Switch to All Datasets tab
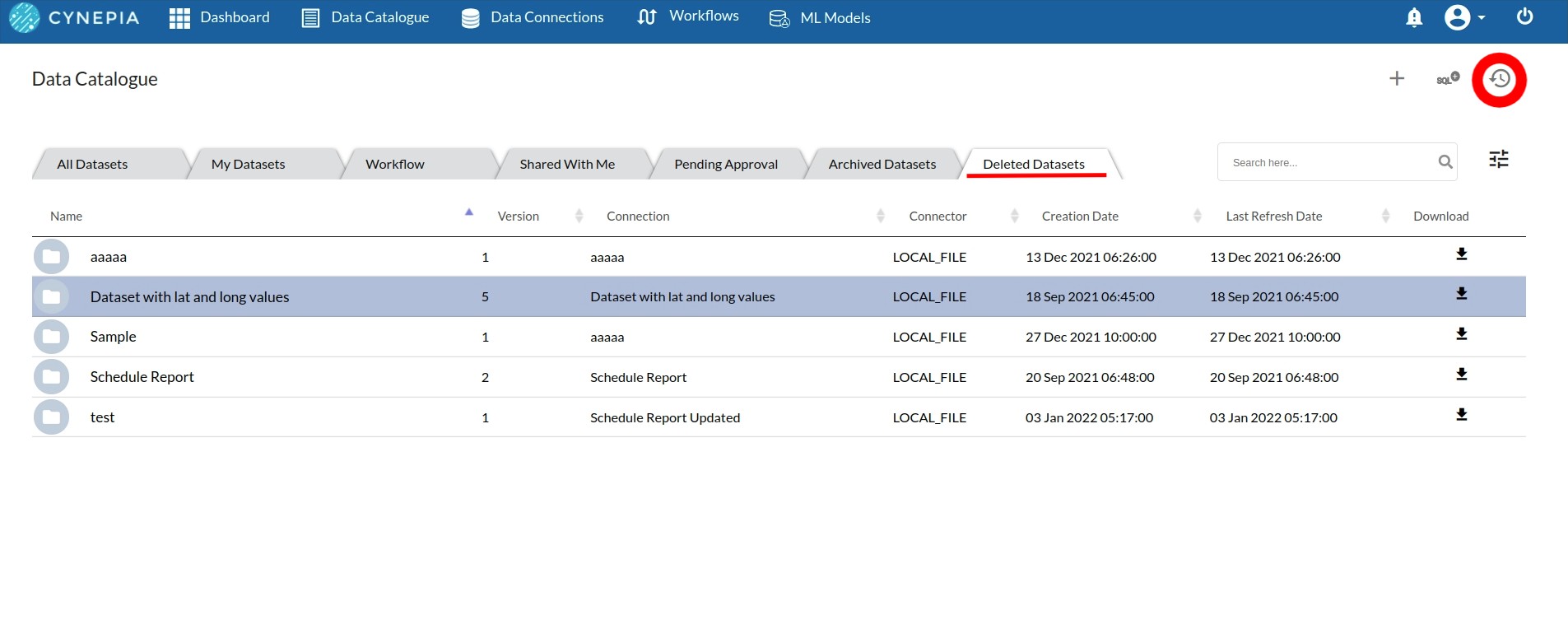The image size is (1568, 638). click(x=92, y=164)
